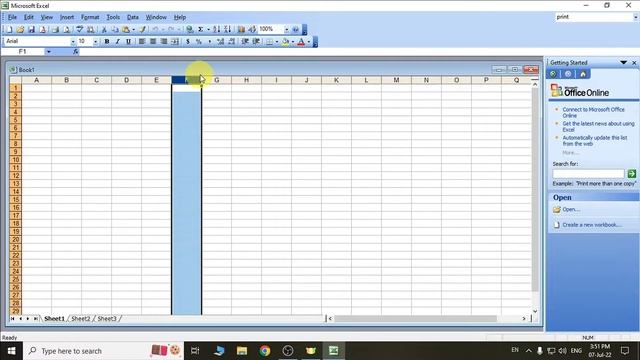Click the Decrease Indent icon
Viewport: 640px width, 360px height.
click(245, 41)
